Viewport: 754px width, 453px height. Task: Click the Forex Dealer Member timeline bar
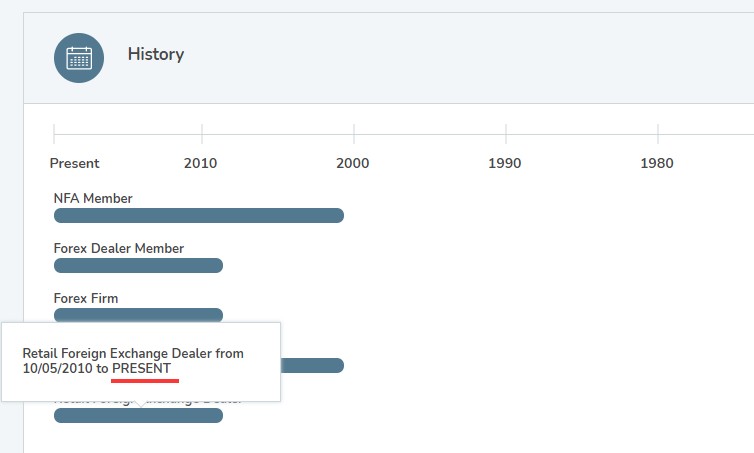138,265
